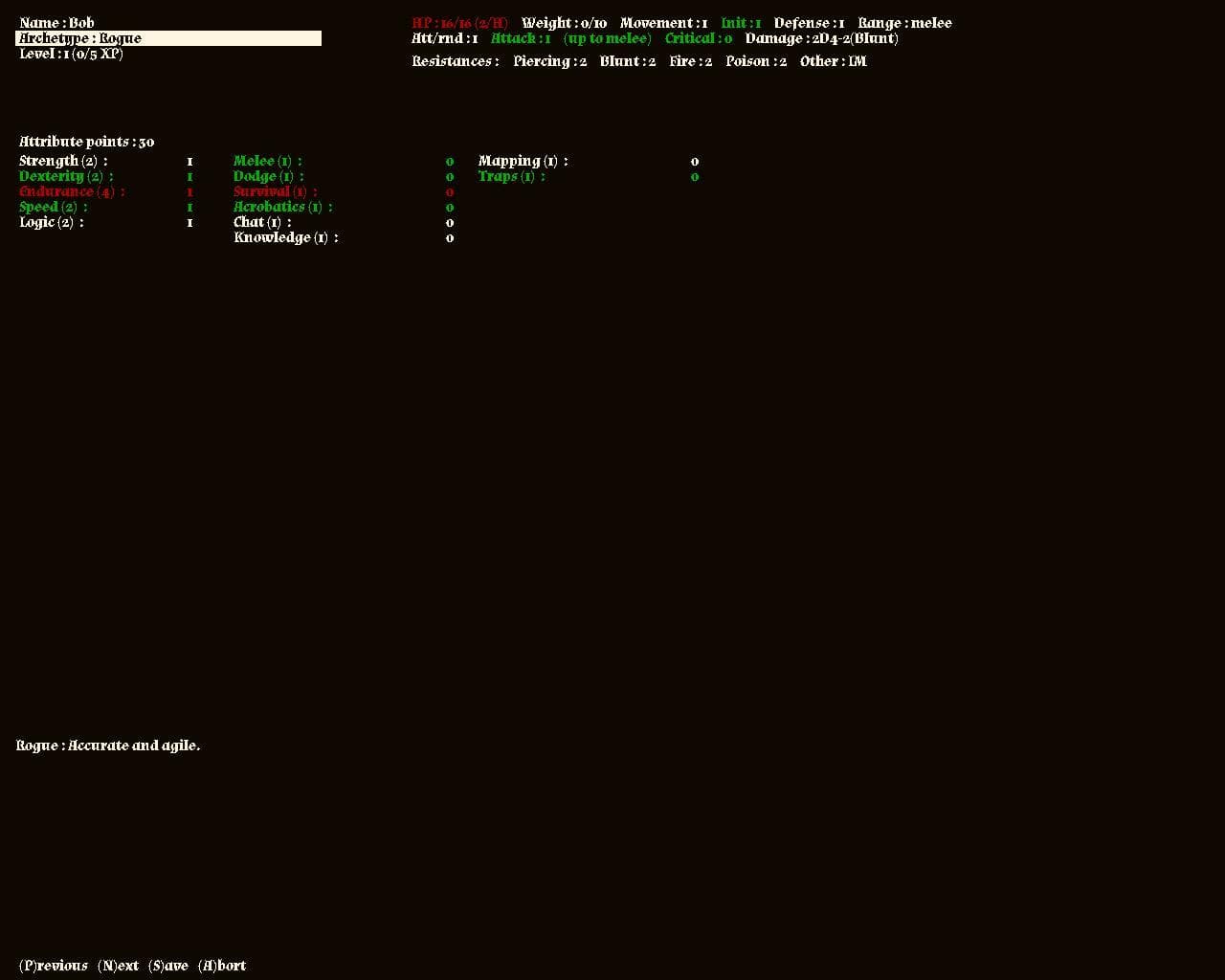Click the (up to melee) note

[x=607, y=38]
